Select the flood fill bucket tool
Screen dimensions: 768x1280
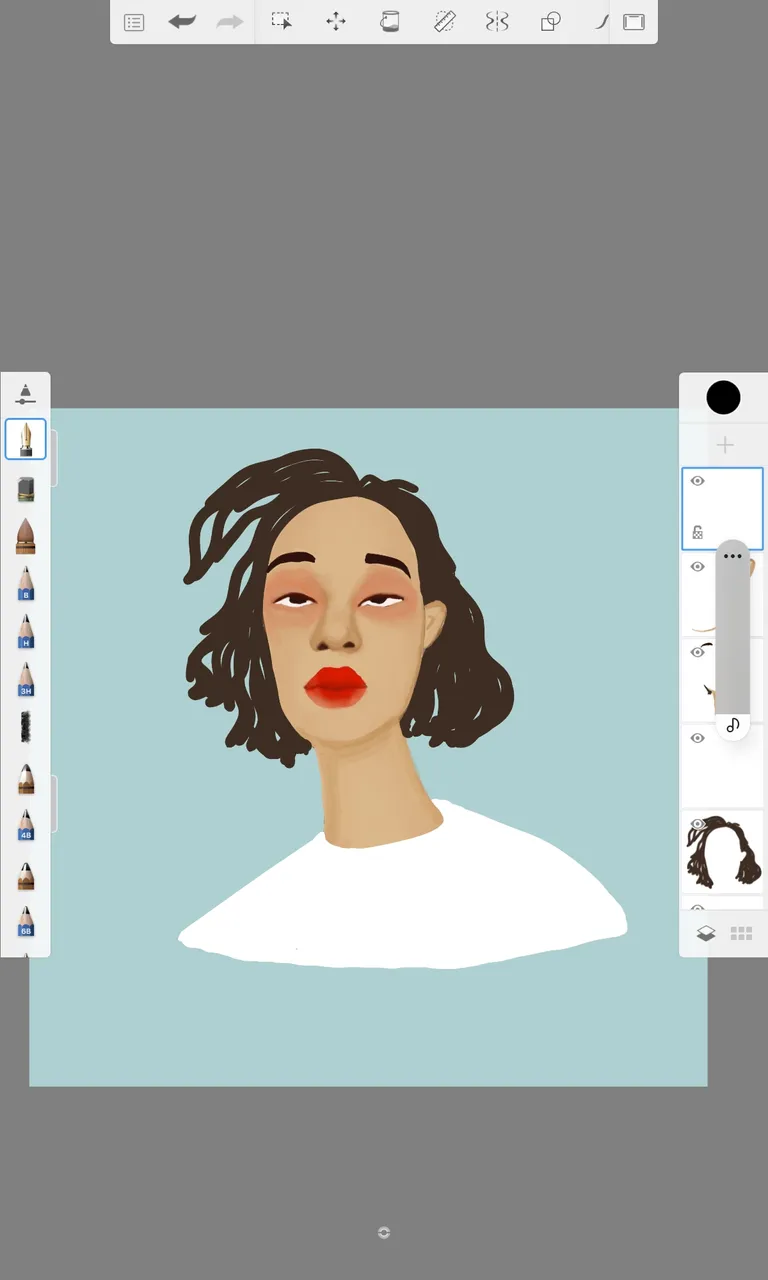[390, 21]
